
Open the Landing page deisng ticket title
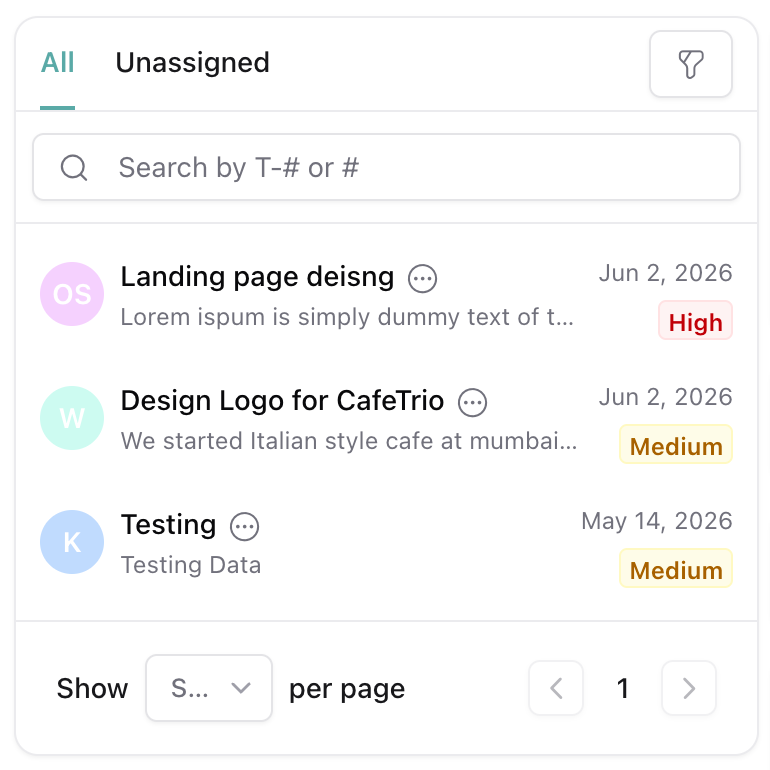point(257,277)
